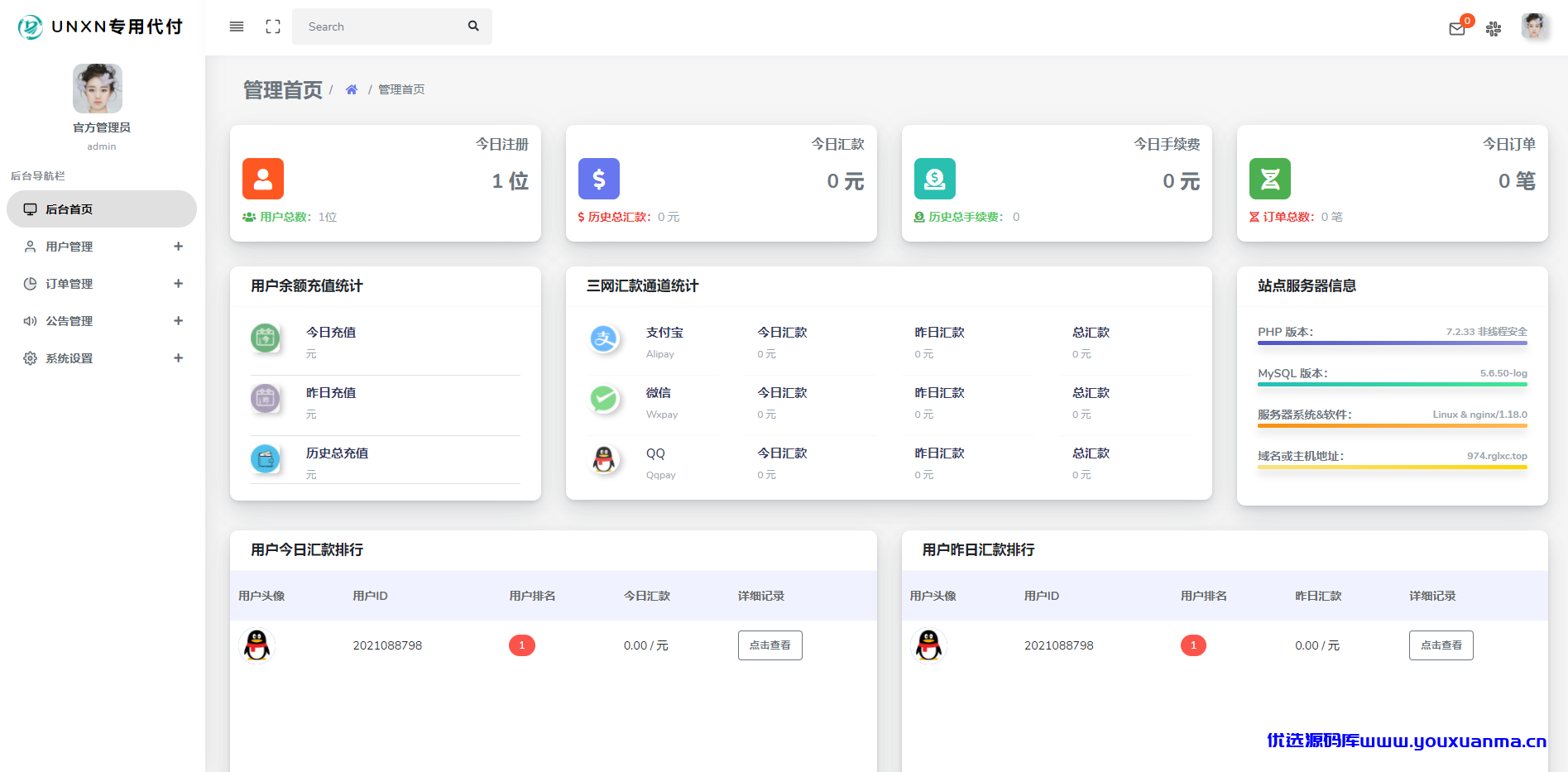Image resolution: width=1568 pixels, height=772 pixels.
Task: Click the MySQL 版本 green progress bar
Action: (x=1393, y=384)
